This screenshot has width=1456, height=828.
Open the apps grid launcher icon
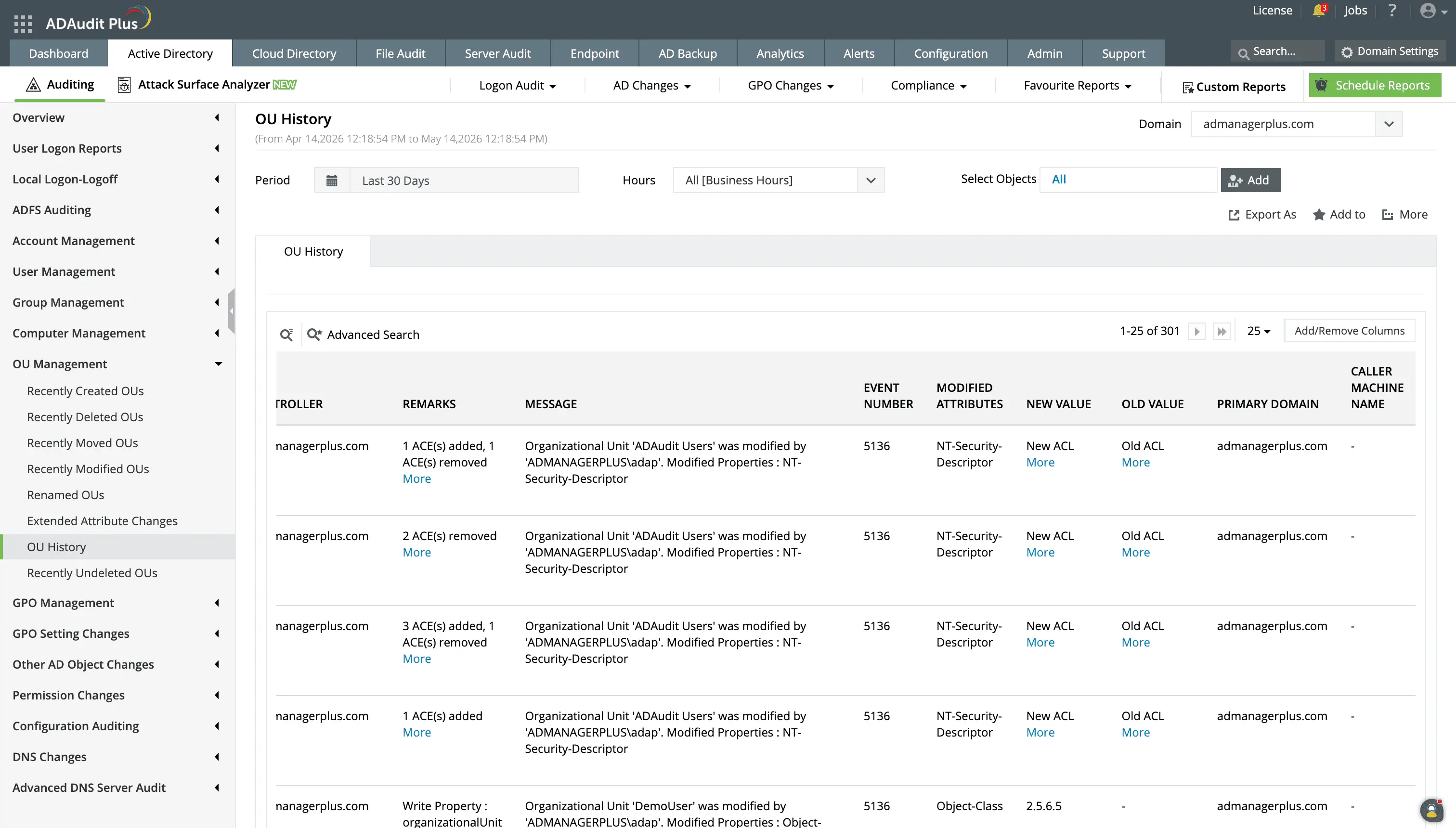pos(23,23)
